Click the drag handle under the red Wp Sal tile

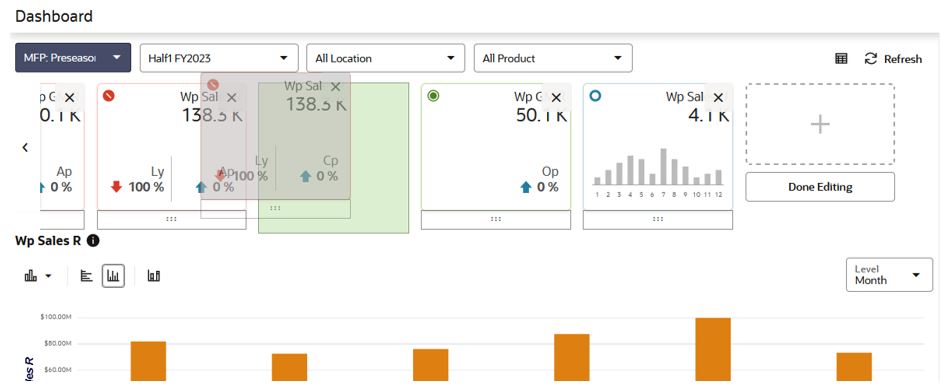[x=172, y=220]
